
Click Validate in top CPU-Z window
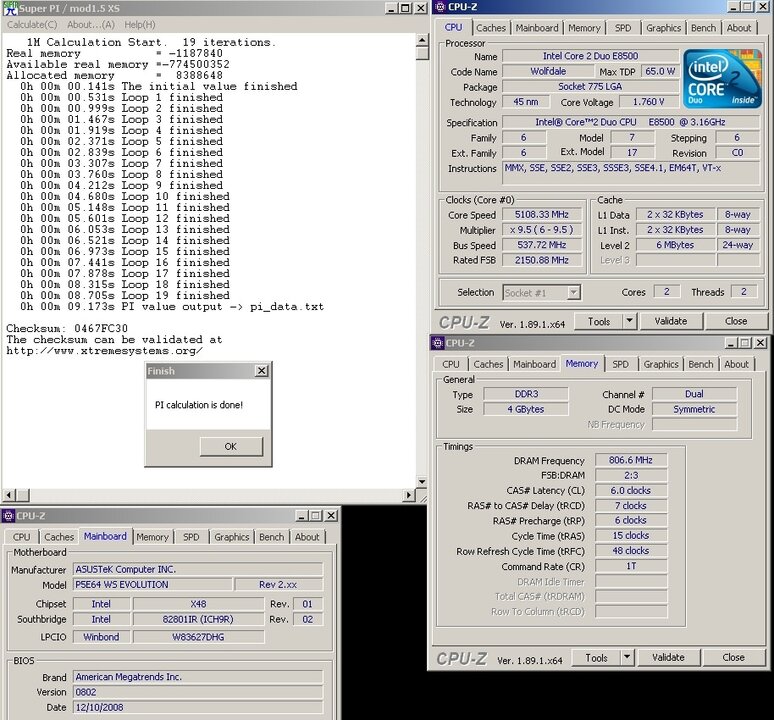670,321
